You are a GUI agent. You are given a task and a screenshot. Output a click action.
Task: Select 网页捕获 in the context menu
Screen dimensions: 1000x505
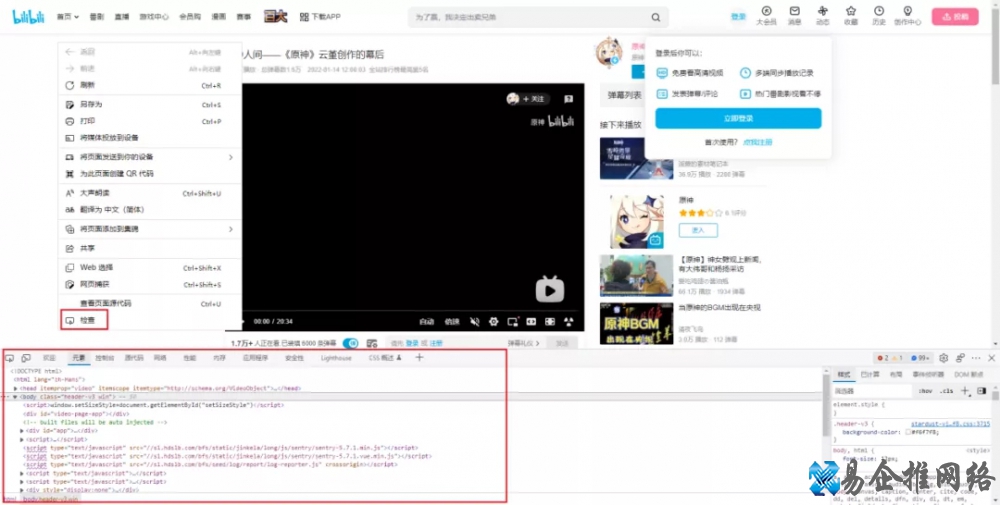pyautogui.click(x=150, y=284)
